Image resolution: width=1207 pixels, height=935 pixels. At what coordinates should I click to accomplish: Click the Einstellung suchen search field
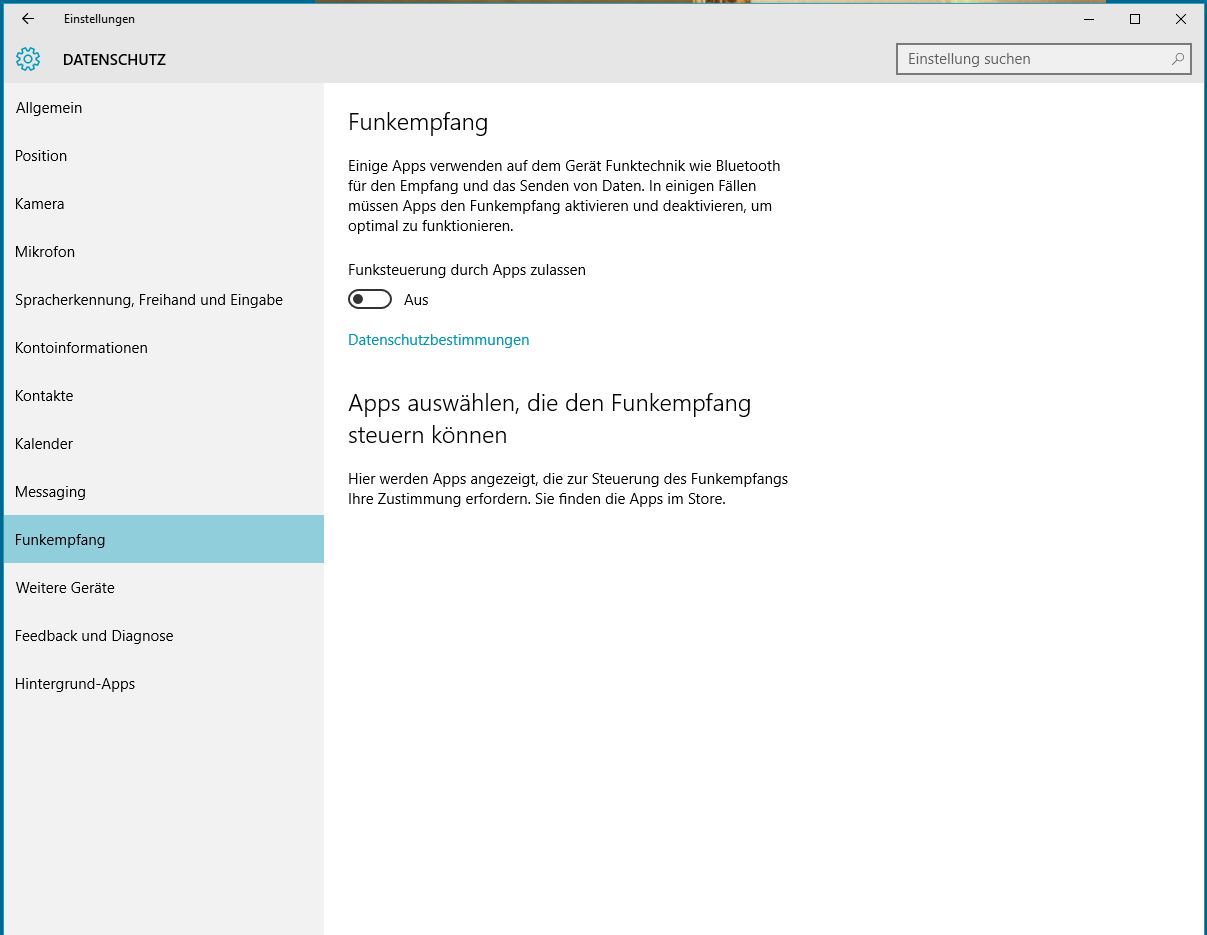pos(1044,59)
